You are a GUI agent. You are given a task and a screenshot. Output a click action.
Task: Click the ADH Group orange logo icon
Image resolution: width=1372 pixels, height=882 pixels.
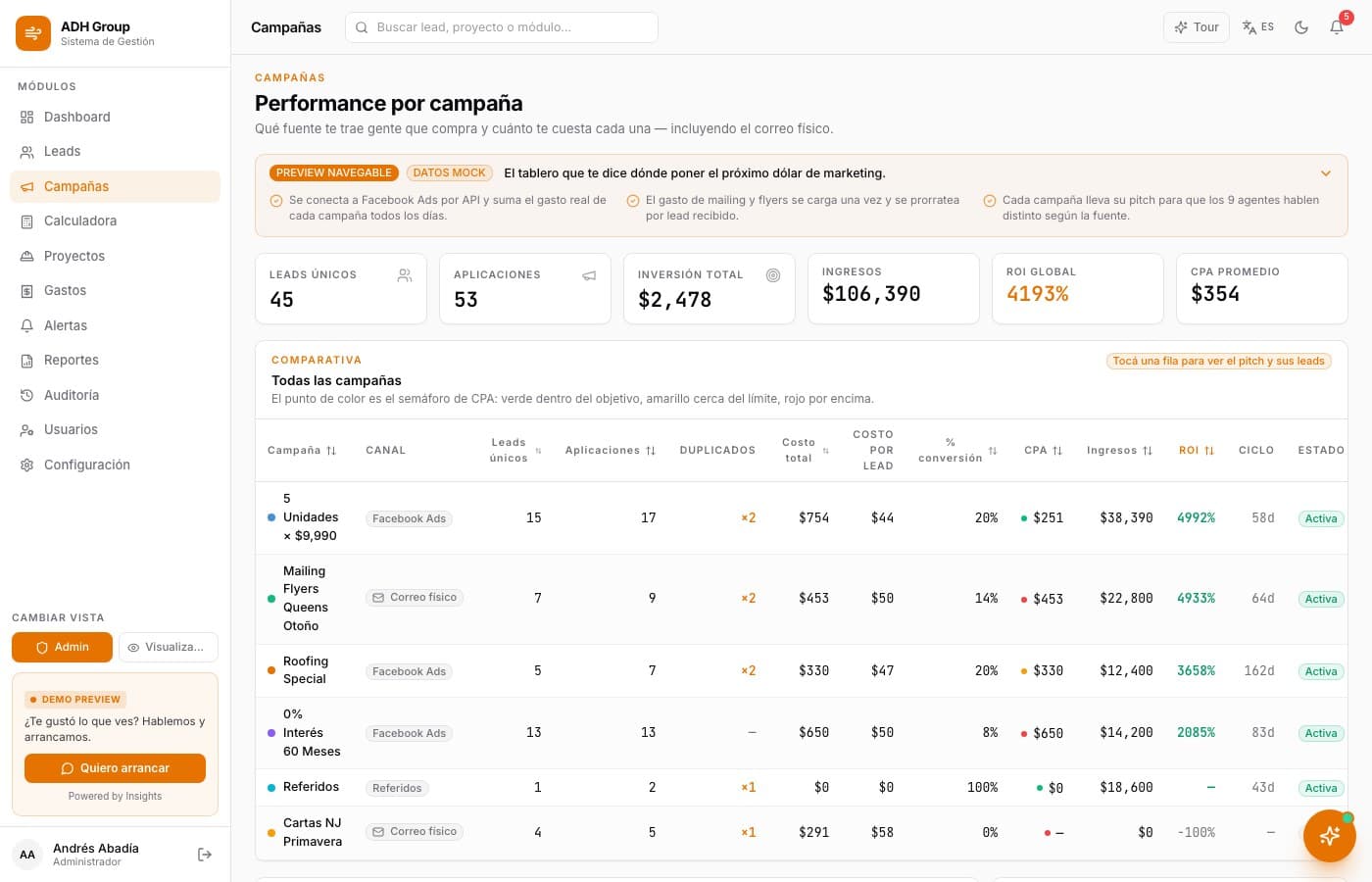(33, 33)
